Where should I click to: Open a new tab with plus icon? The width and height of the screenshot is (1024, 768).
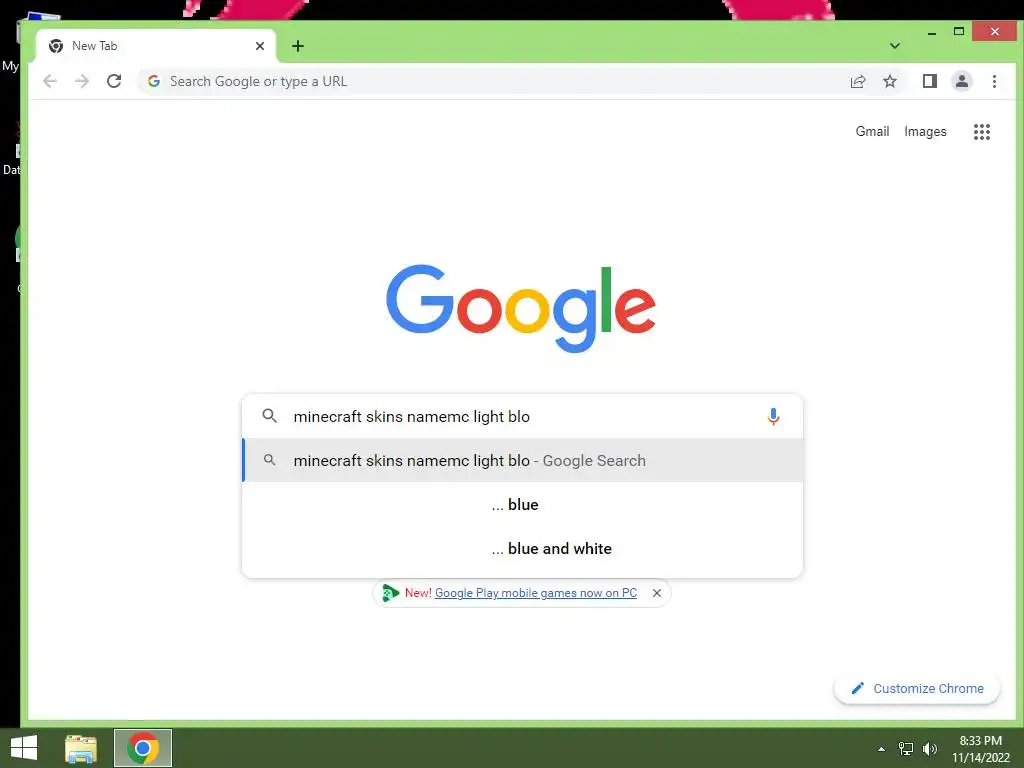(x=298, y=46)
